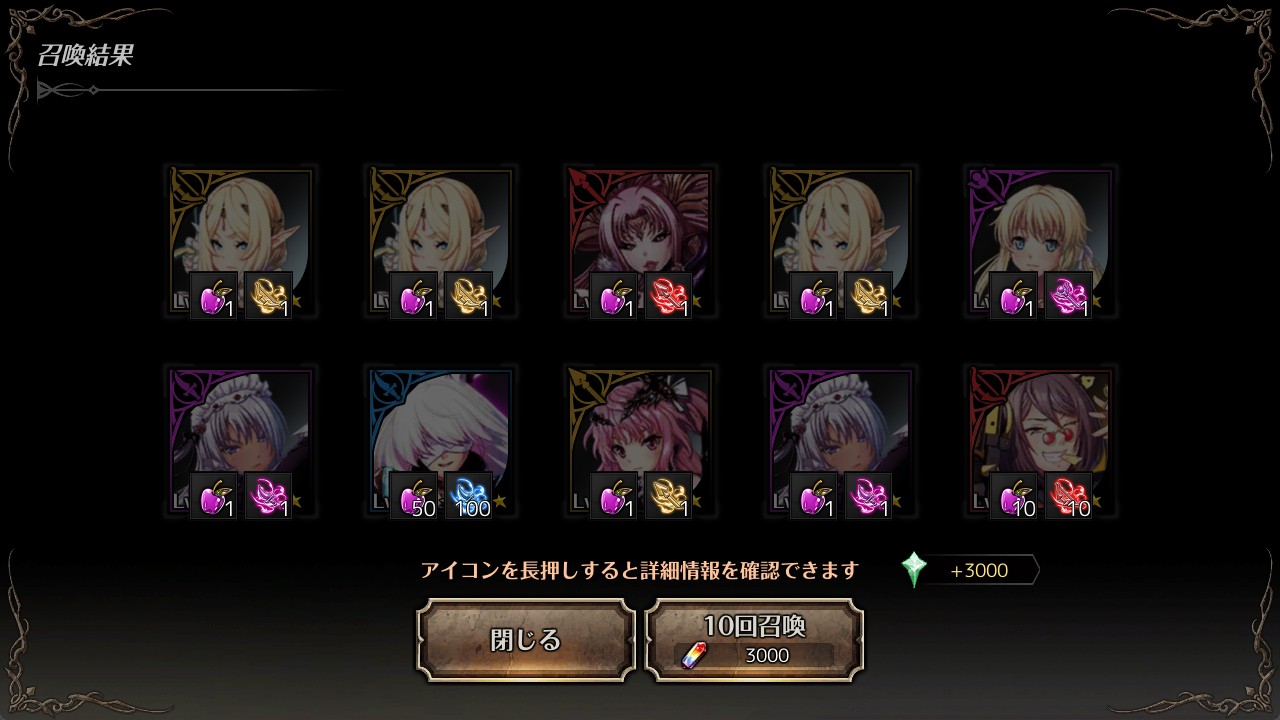Select the purple-framed blonde girl portrait
The width and height of the screenshot is (1280, 720).
tap(1040, 241)
